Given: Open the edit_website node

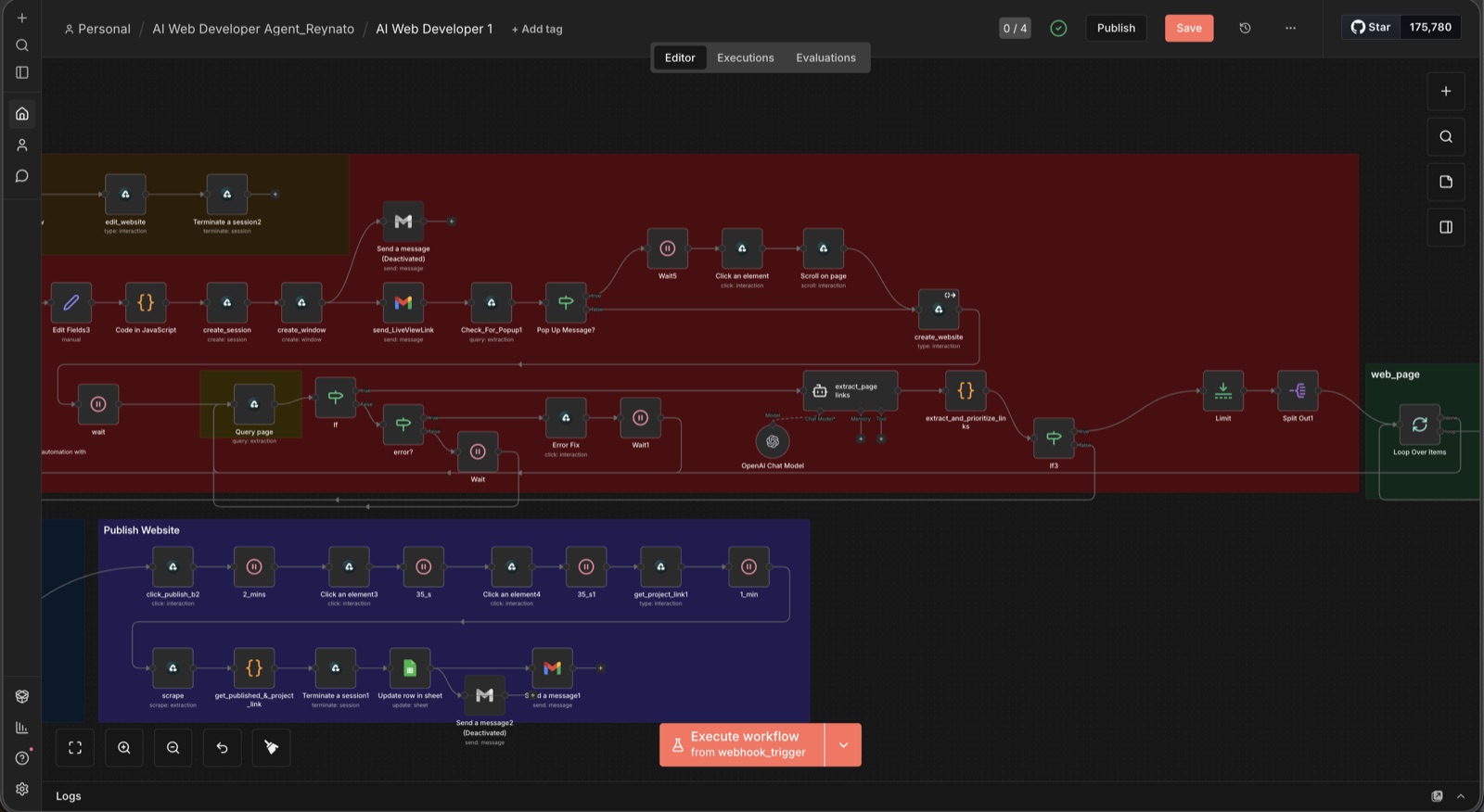Looking at the screenshot, I should click(x=125, y=195).
